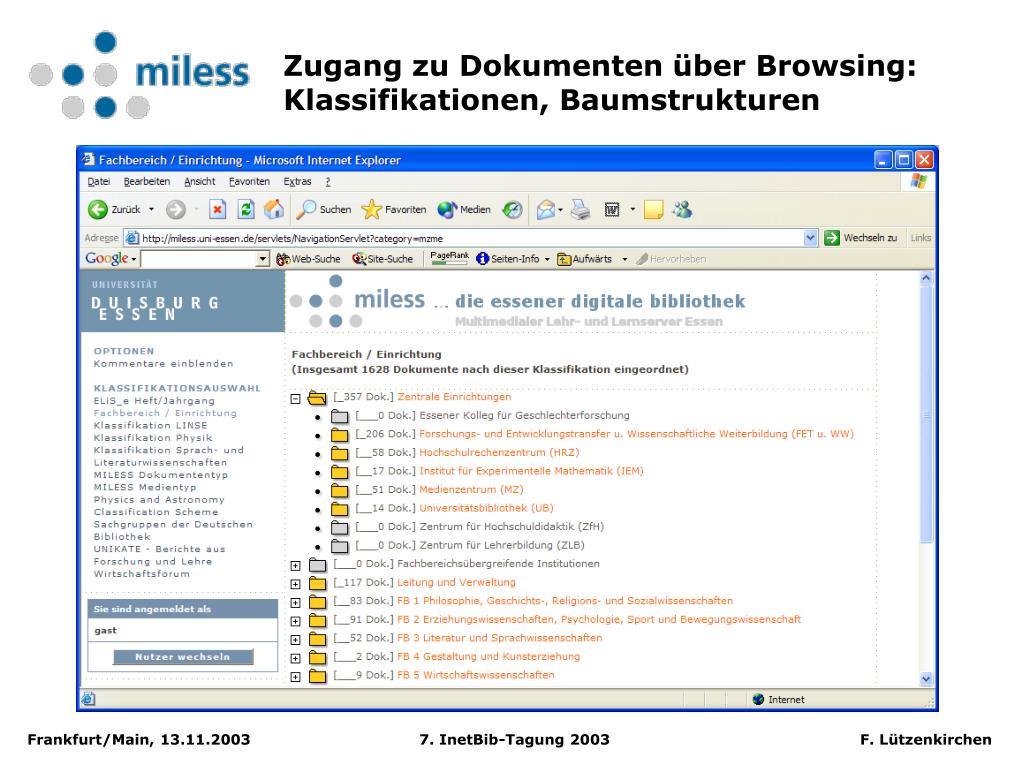Viewport: 1024px width, 768px height.
Task: Open the Messenger people icon
Action: (682, 210)
